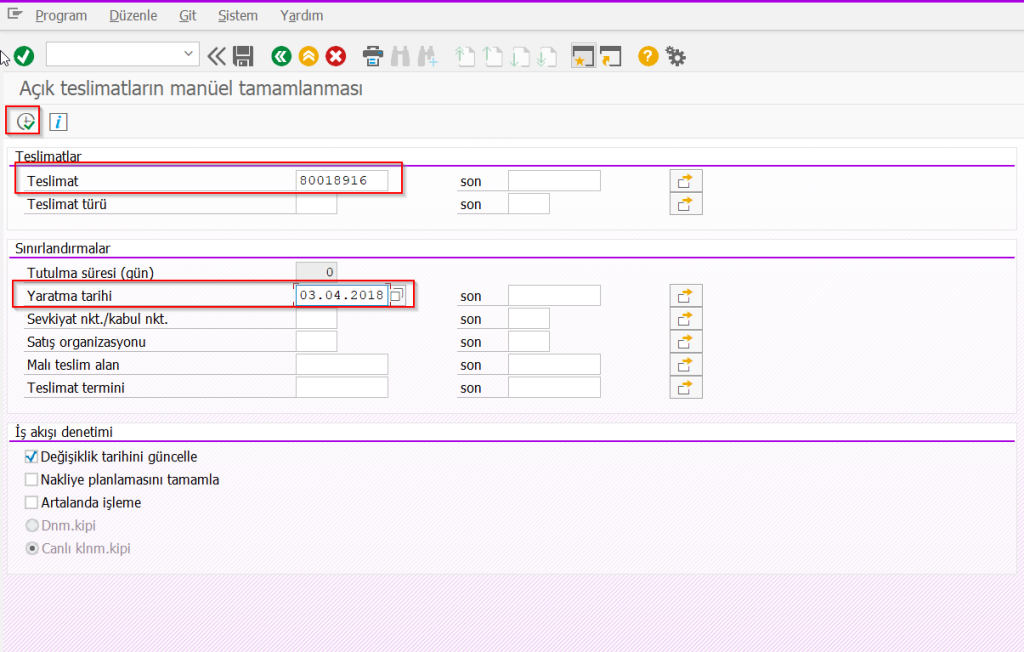Click the Create New Session icon
This screenshot has height=652, width=1024.
click(583, 56)
